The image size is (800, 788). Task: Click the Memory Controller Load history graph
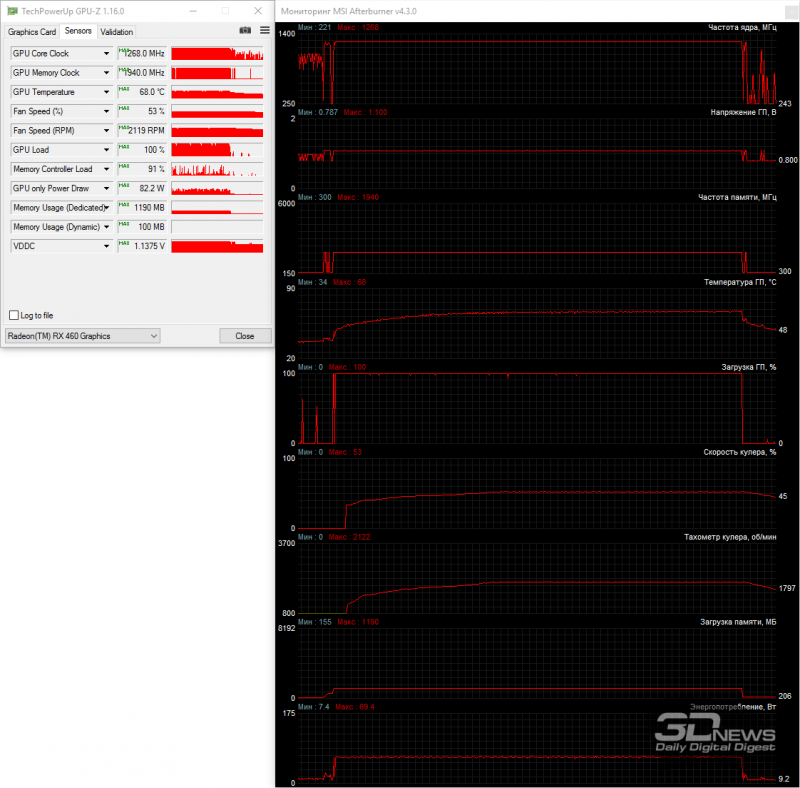217,169
